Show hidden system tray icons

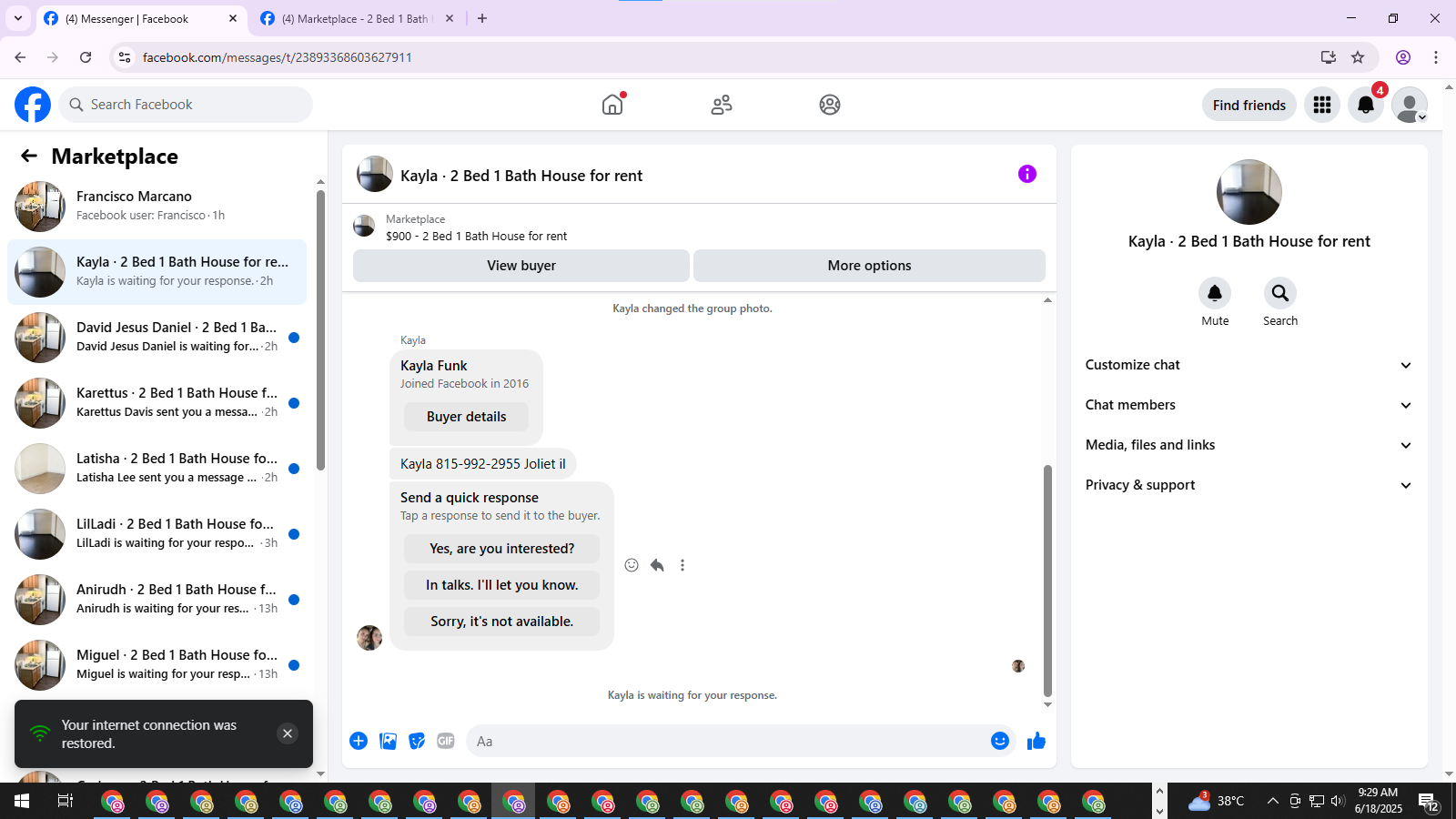pyautogui.click(x=1273, y=801)
